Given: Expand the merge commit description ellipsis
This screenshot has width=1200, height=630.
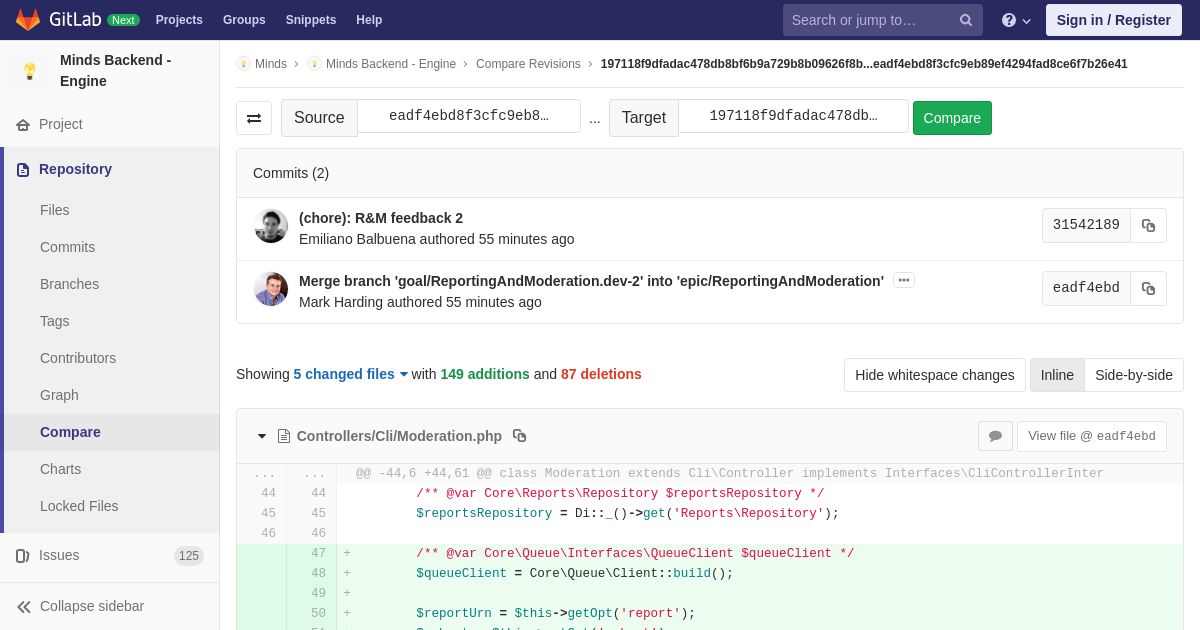Looking at the screenshot, I should point(904,281).
